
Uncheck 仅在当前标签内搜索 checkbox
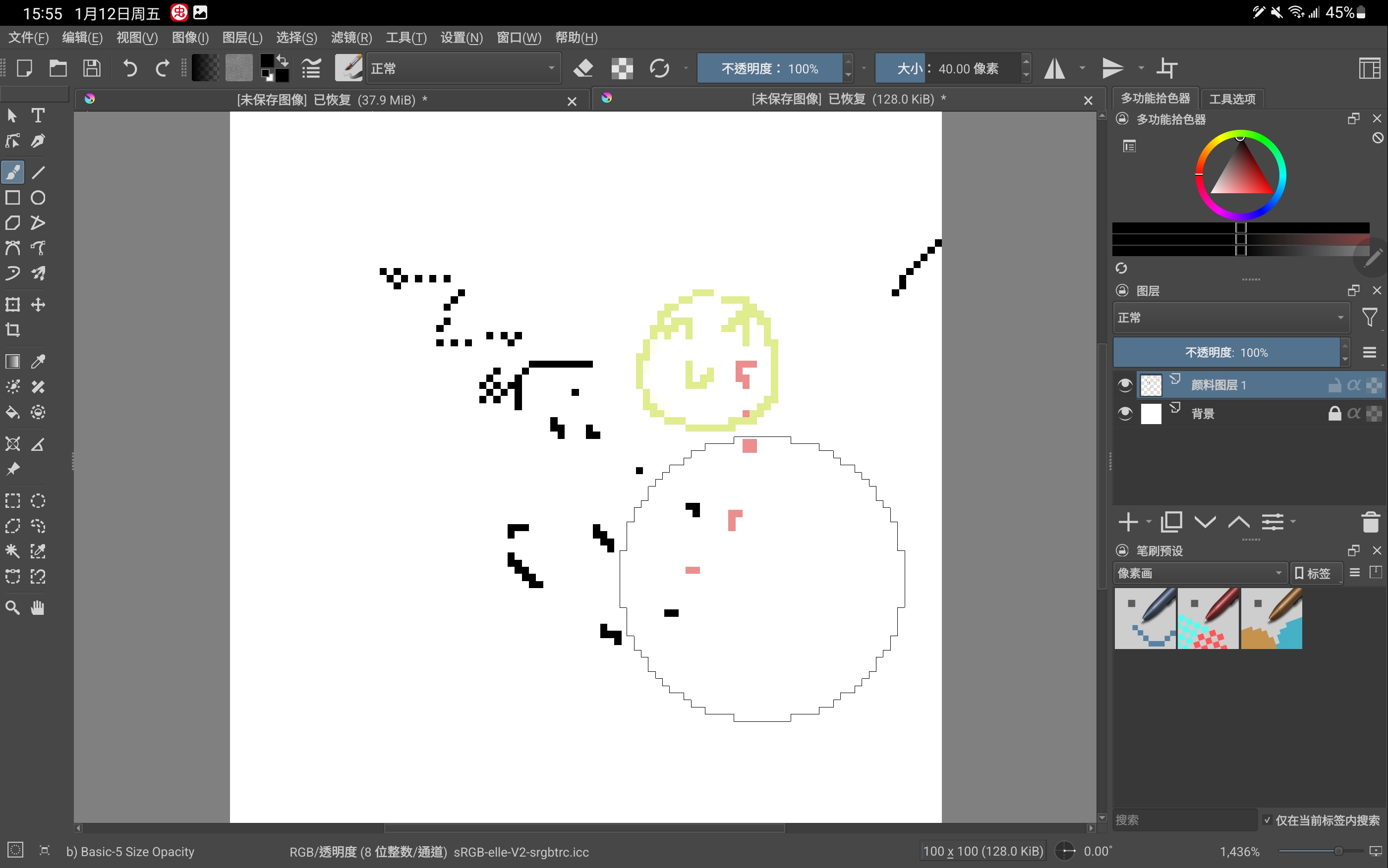[x=1268, y=820]
